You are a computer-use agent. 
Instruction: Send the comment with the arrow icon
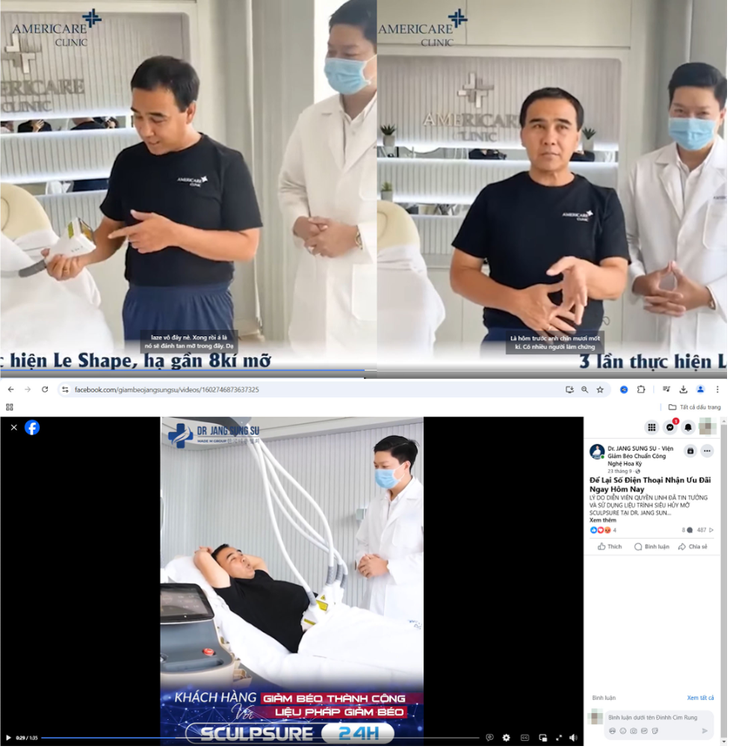[x=707, y=733]
